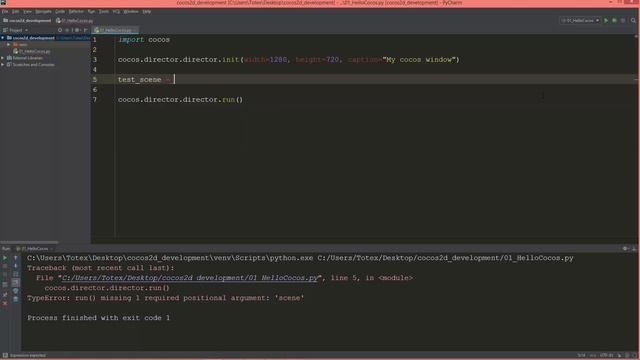Viewport: 640px width, 360px height.
Task: Open the Run menu
Action: (x=91, y=11)
